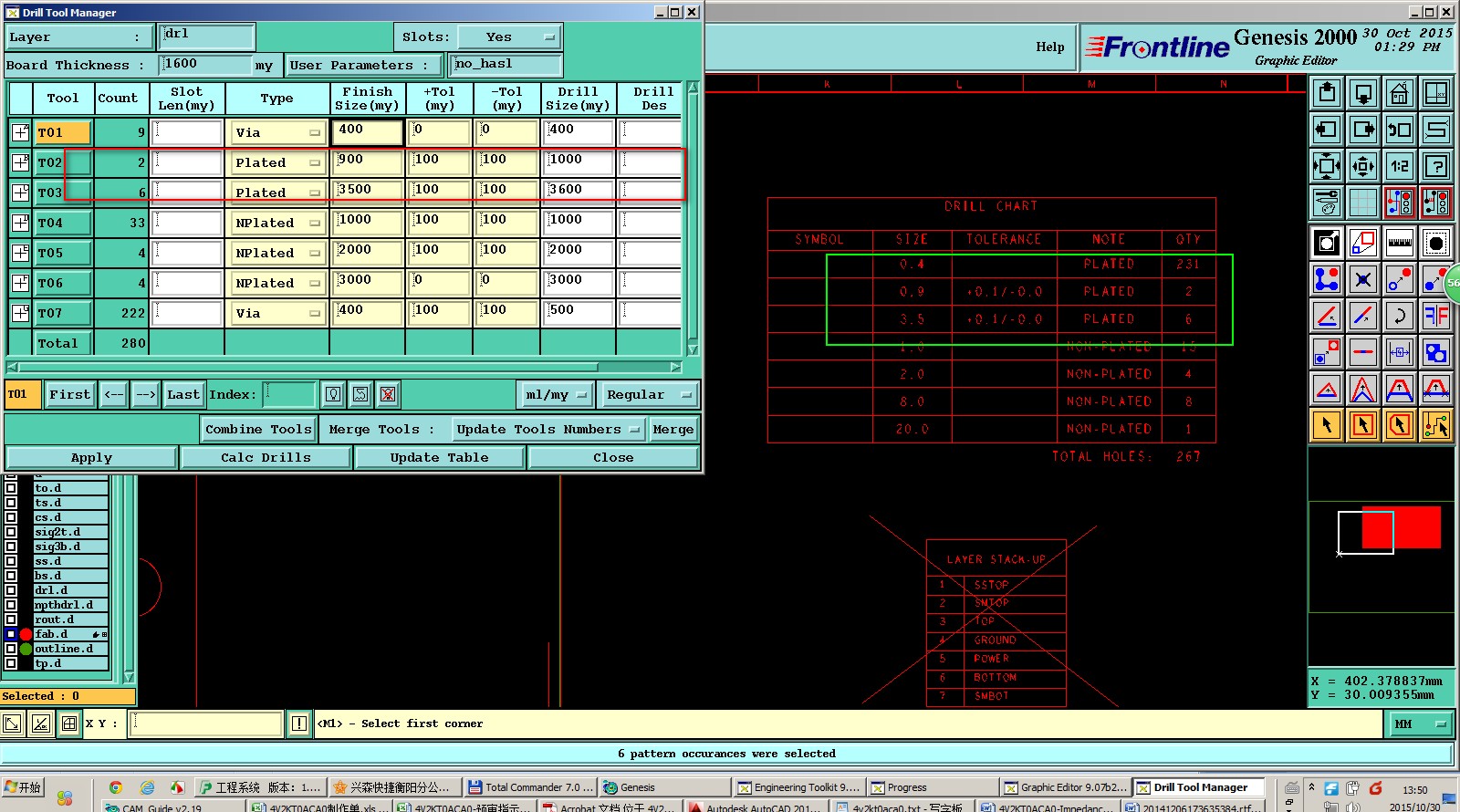Click the green color dot of outline.d layer
This screenshot has height=812, width=1460.
point(26,649)
